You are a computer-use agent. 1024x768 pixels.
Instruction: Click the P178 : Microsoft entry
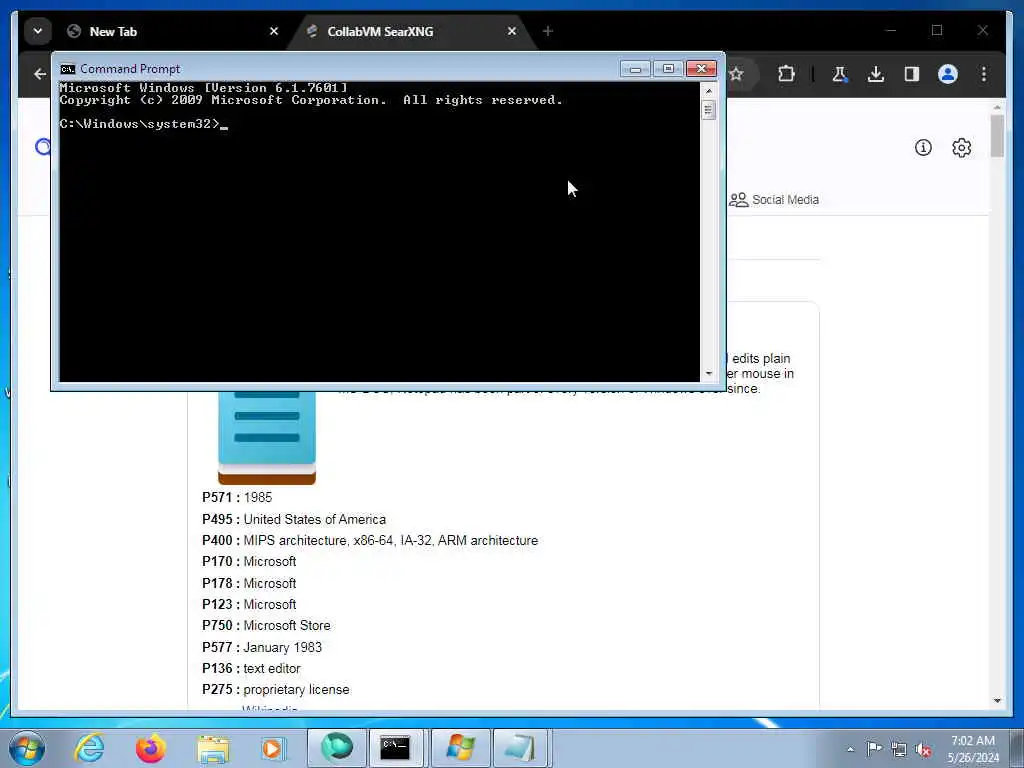click(249, 583)
